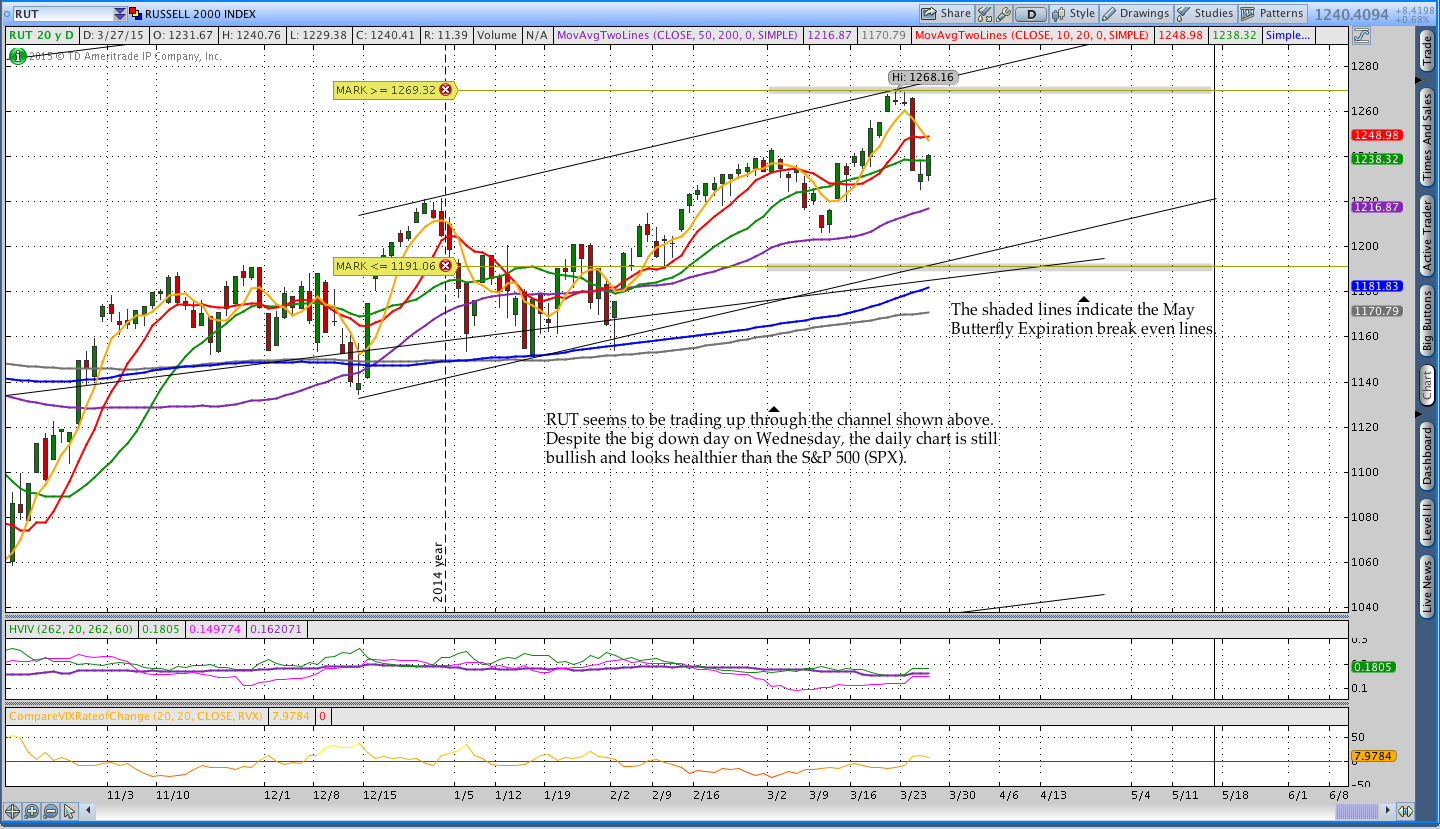1440x829 pixels.
Task: Click the H: 1240.76 high value
Action: point(253,35)
